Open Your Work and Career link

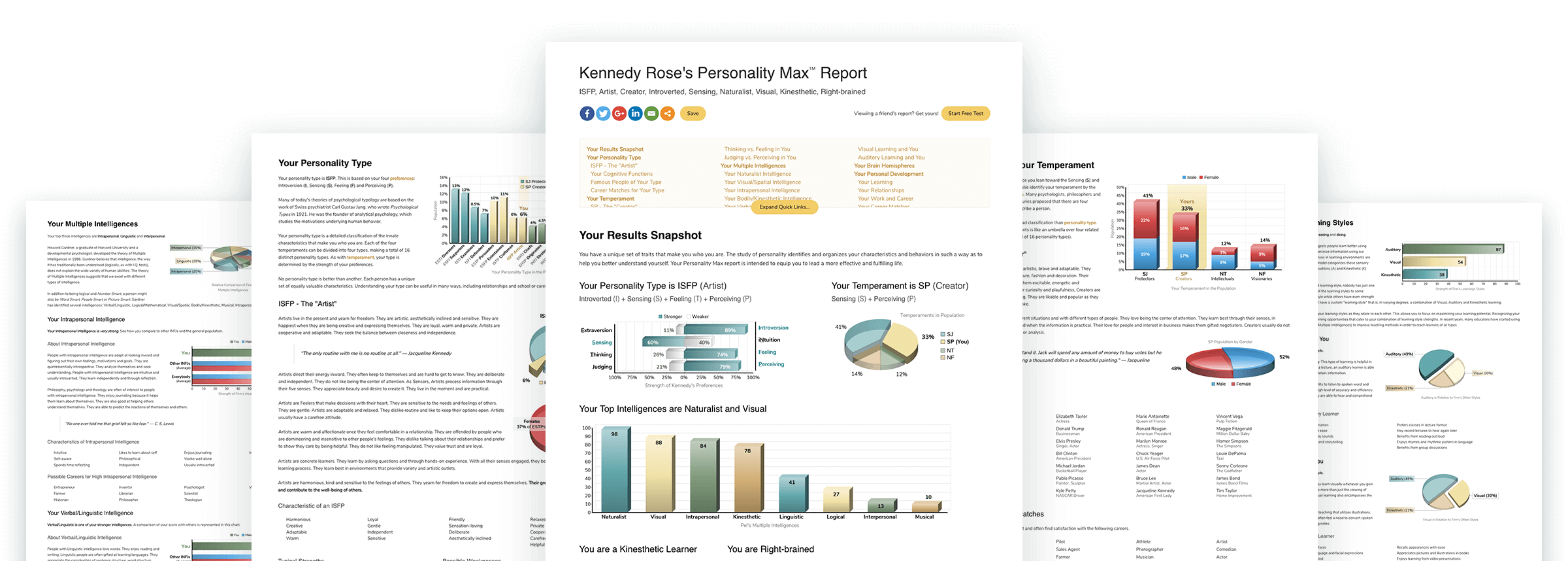pyautogui.click(x=885, y=199)
